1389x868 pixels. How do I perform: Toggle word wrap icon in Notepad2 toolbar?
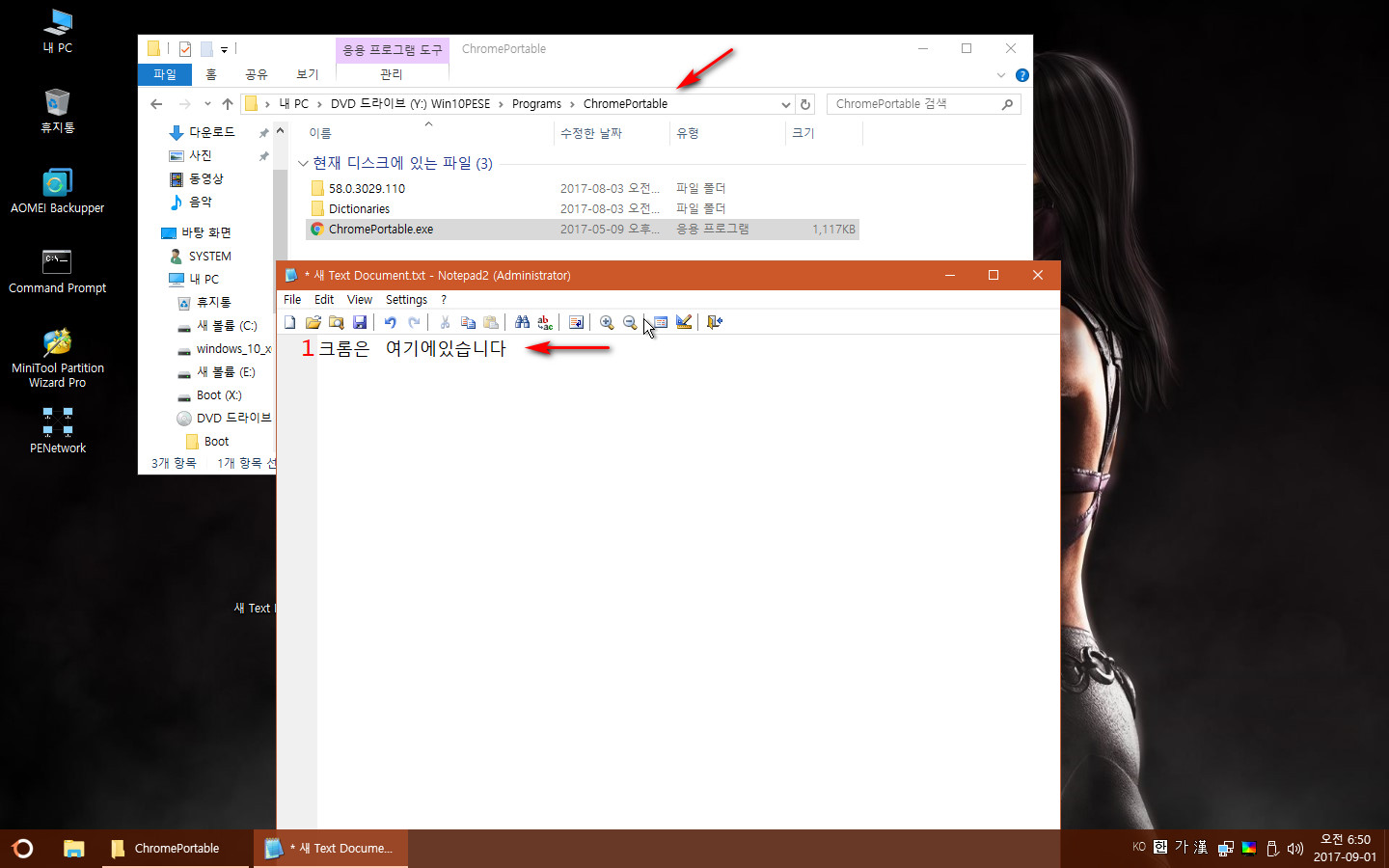(576, 322)
